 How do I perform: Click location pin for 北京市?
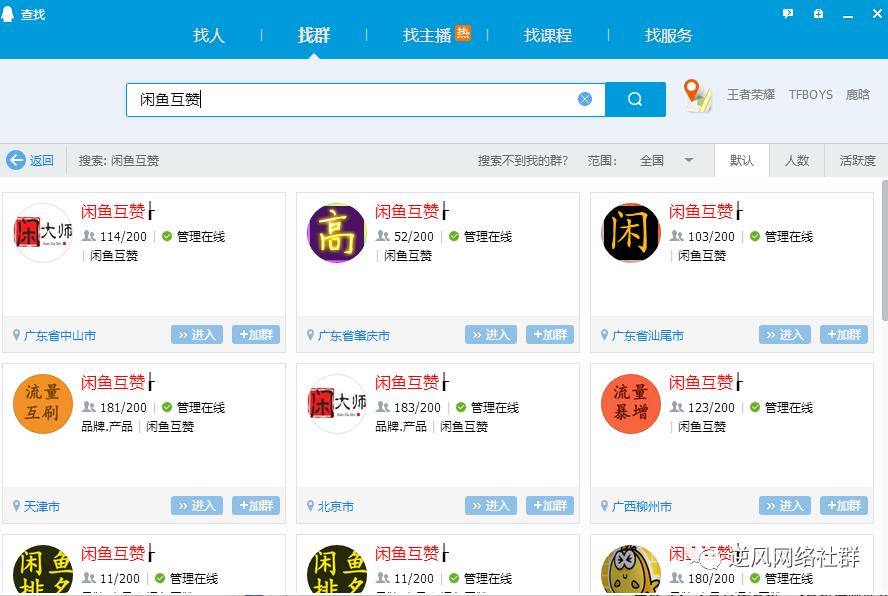pos(310,506)
